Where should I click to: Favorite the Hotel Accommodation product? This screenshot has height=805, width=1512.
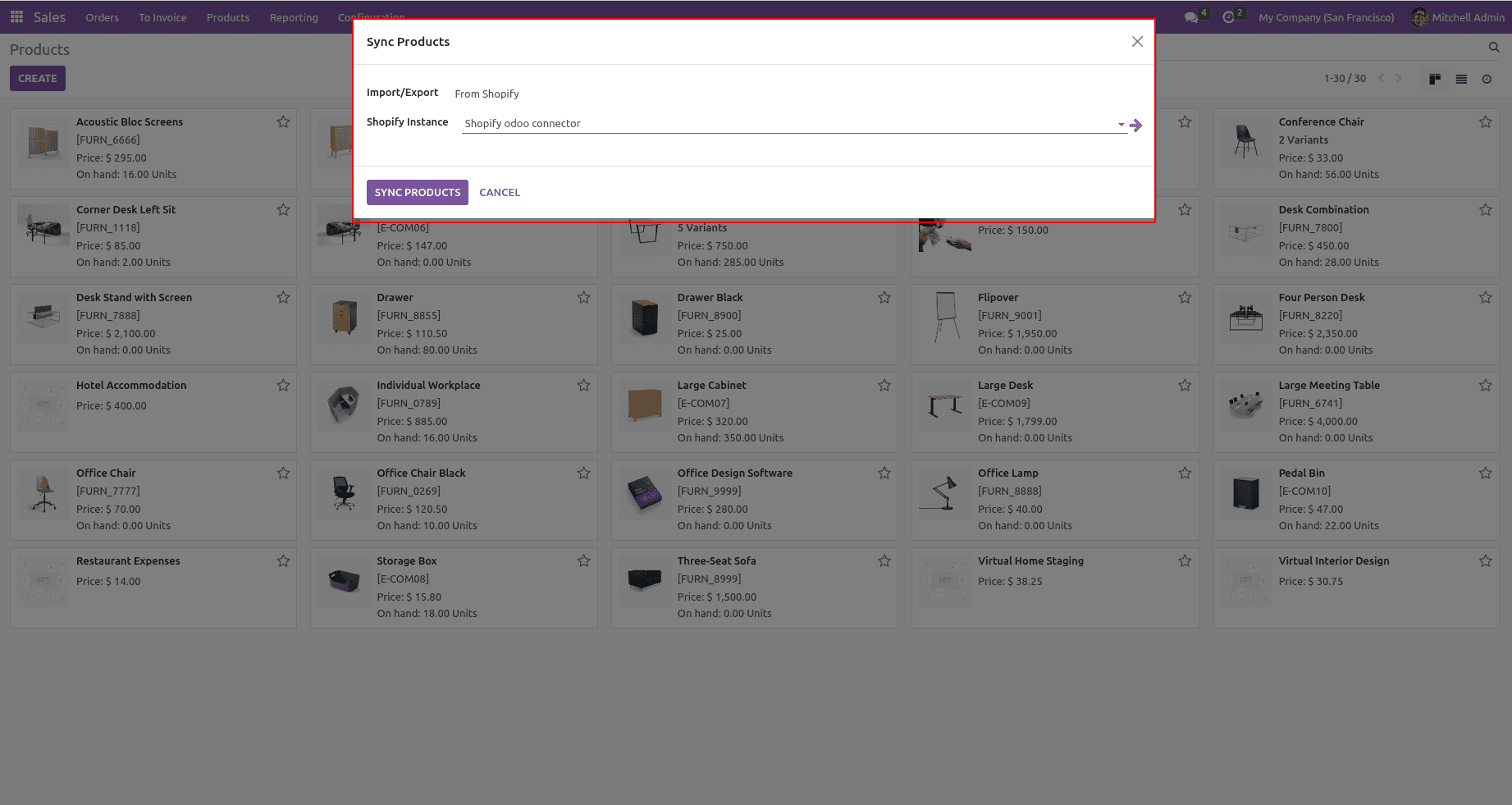pos(283,385)
